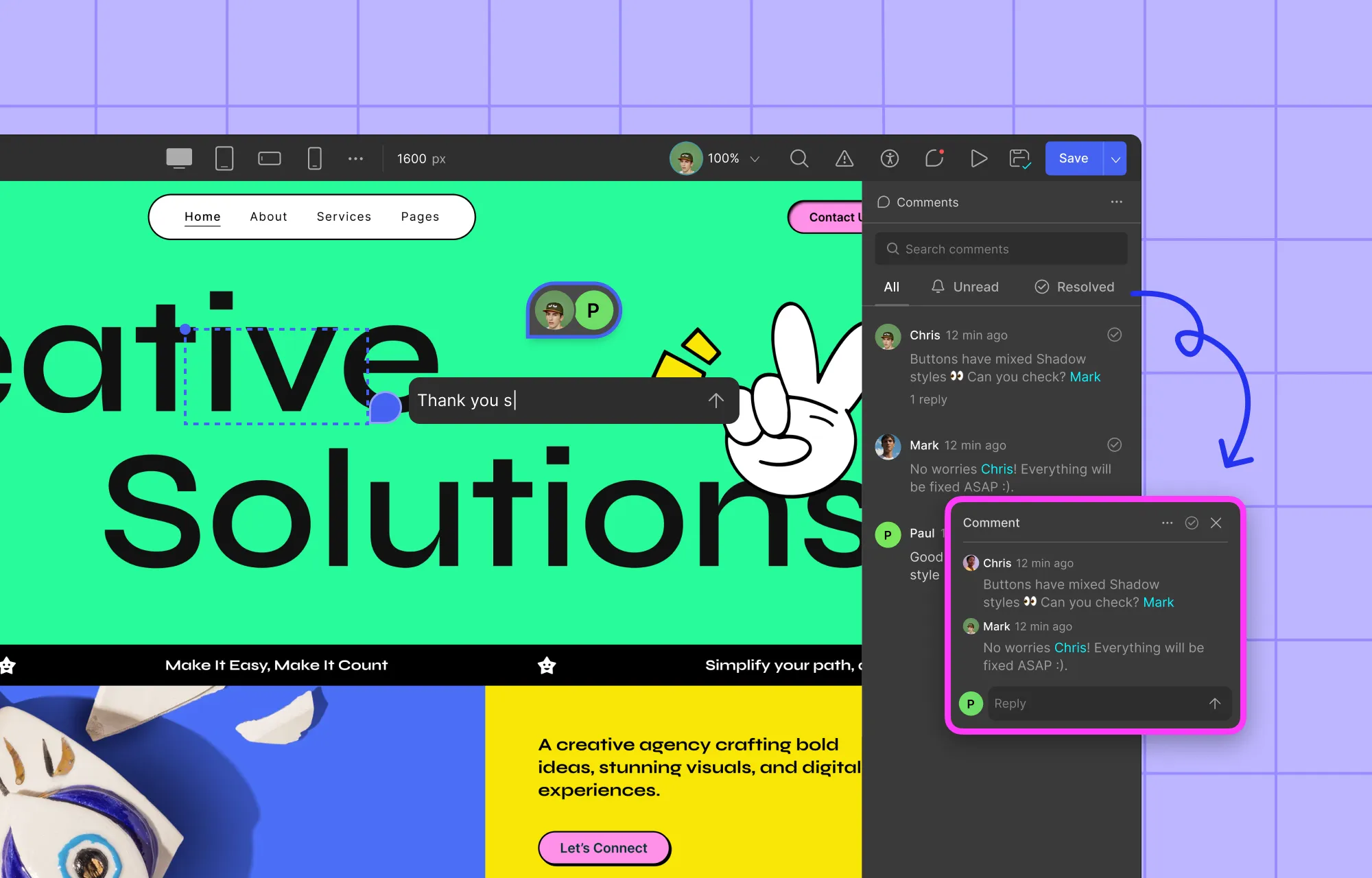The height and width of the screenshot is (878, 1372).
Task: Expand the Save options arrow
Action: [1115, 158]
